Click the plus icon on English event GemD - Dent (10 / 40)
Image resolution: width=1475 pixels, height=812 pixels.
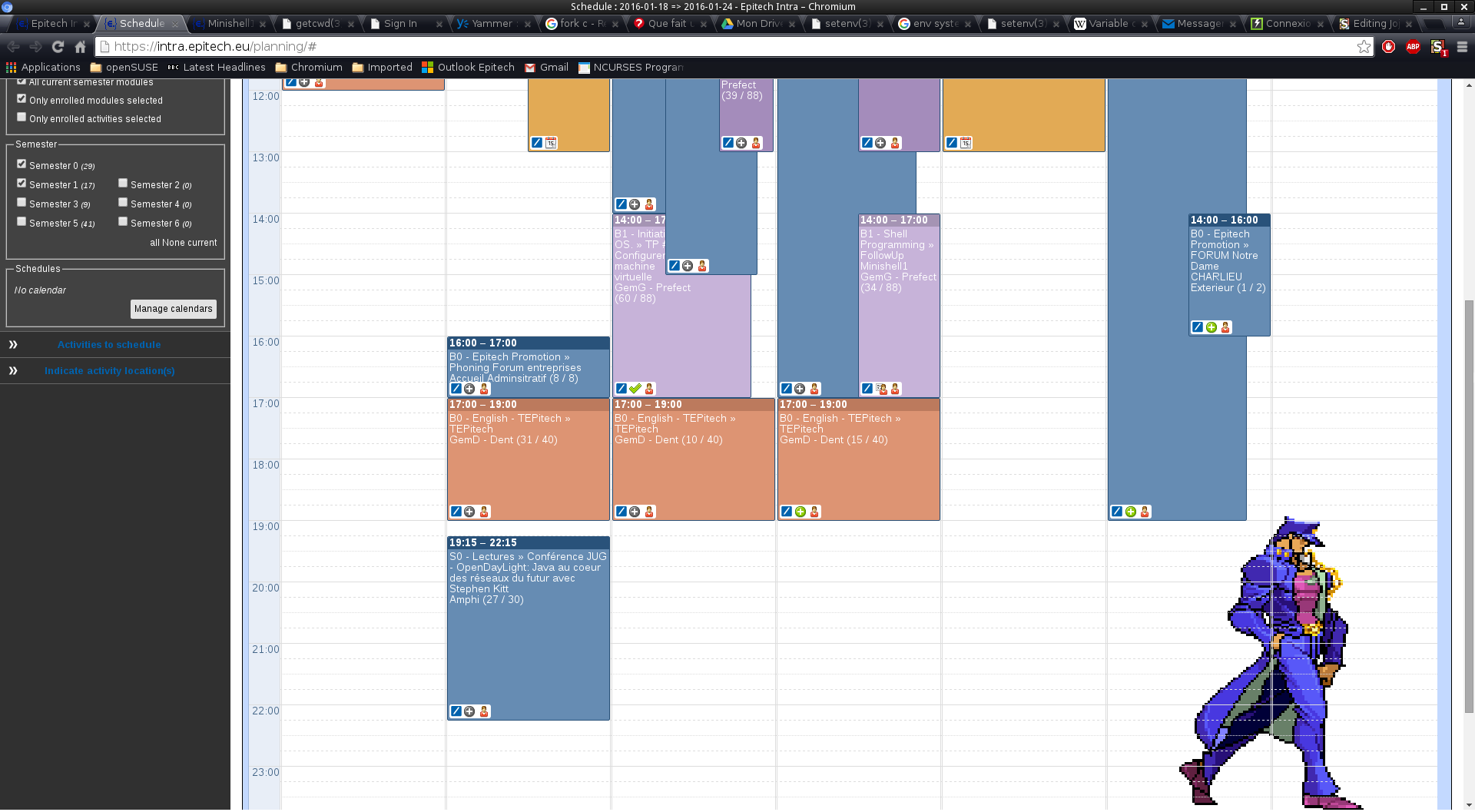[635, 512]
